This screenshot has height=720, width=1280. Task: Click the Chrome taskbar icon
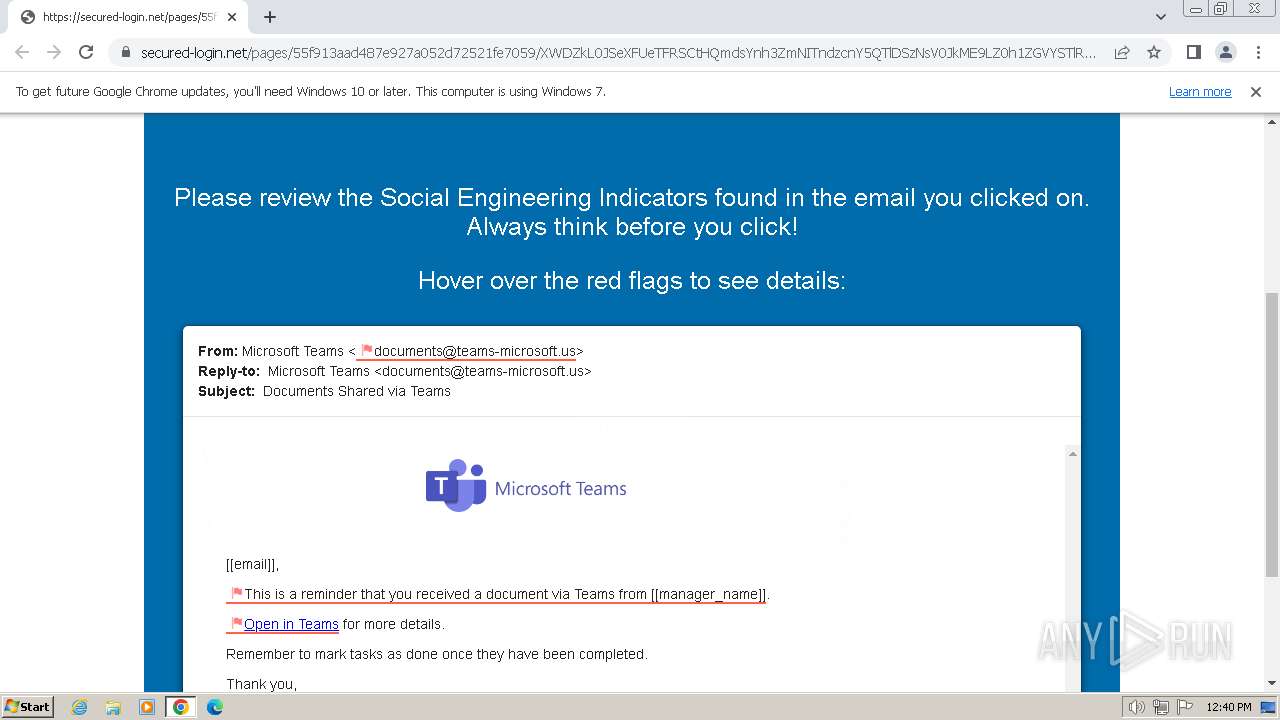181,707
